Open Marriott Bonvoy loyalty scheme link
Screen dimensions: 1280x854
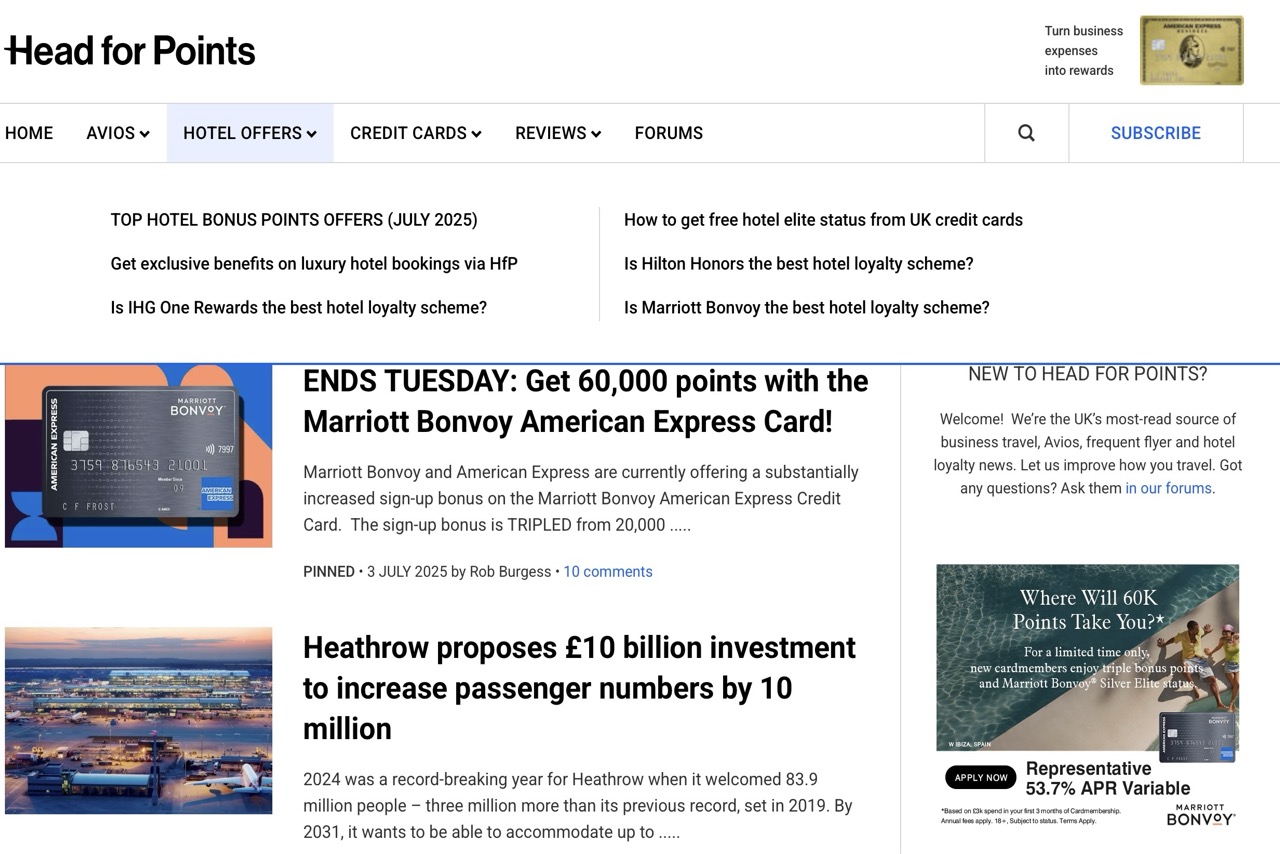click(806, 308)
